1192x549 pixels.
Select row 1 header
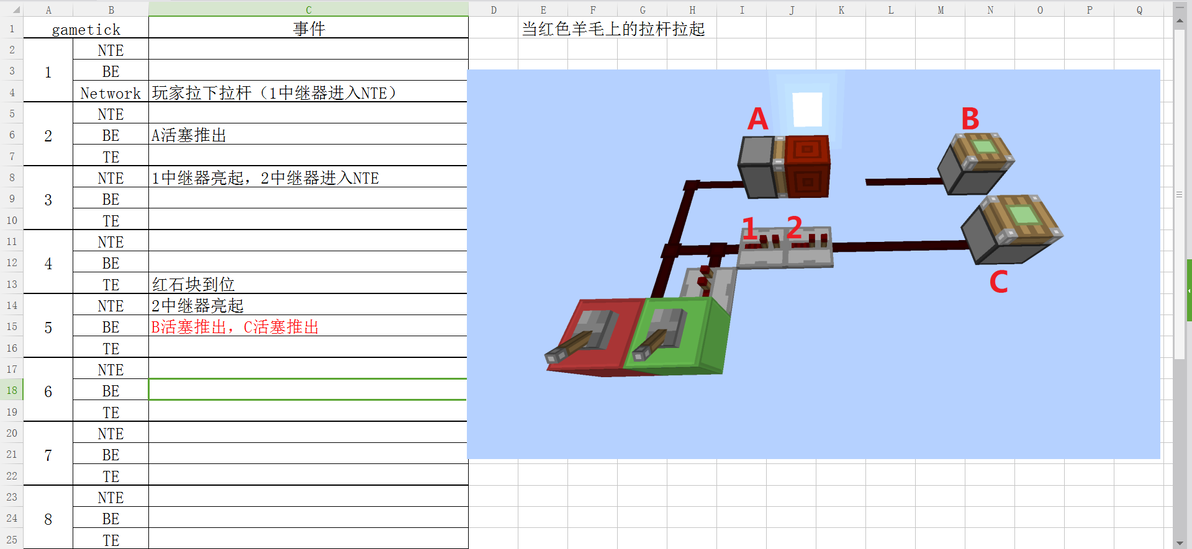click(x=11, y=29)
